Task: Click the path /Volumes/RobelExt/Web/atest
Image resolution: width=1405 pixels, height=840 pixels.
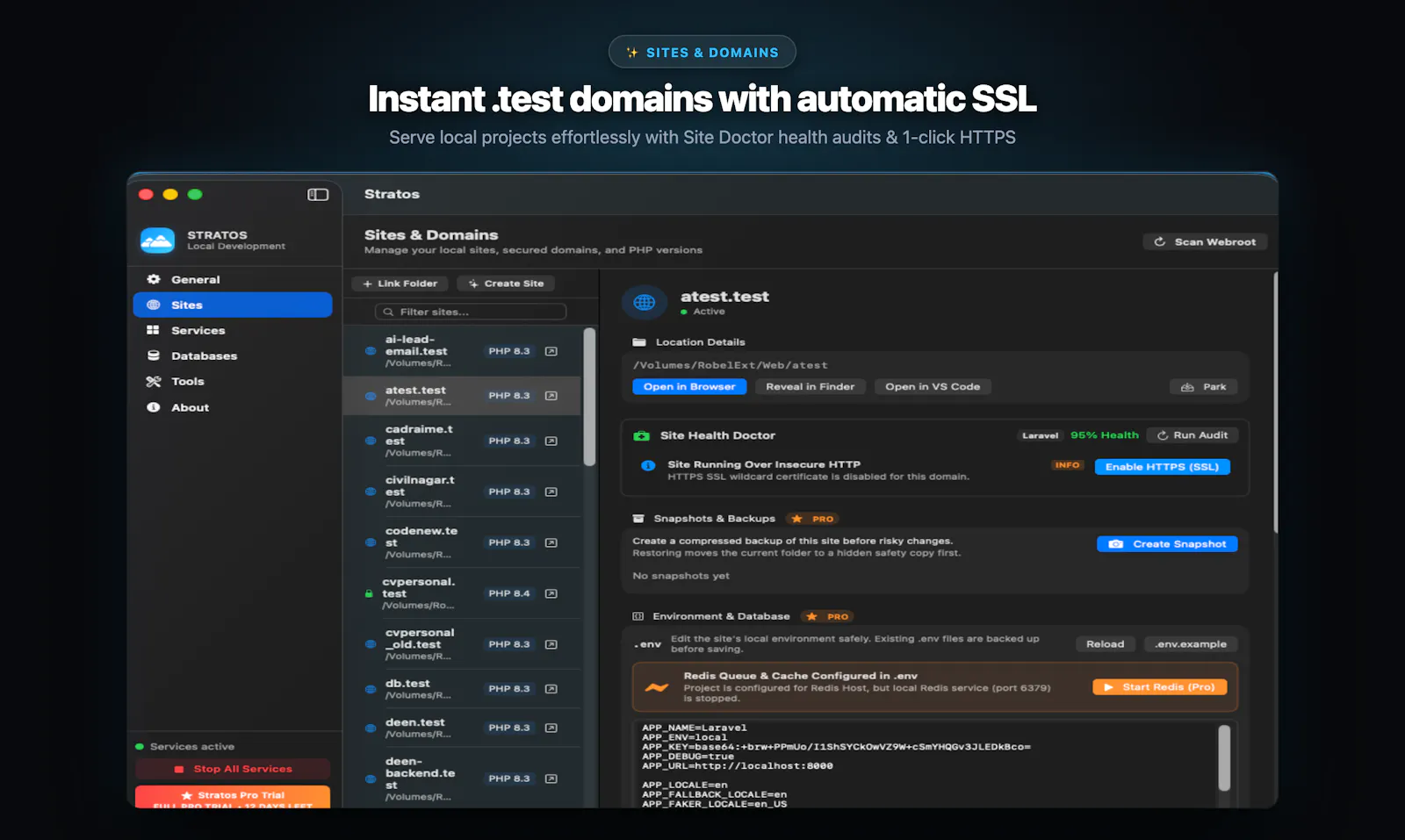Action: pyautogui.click(x=731, y=365)
